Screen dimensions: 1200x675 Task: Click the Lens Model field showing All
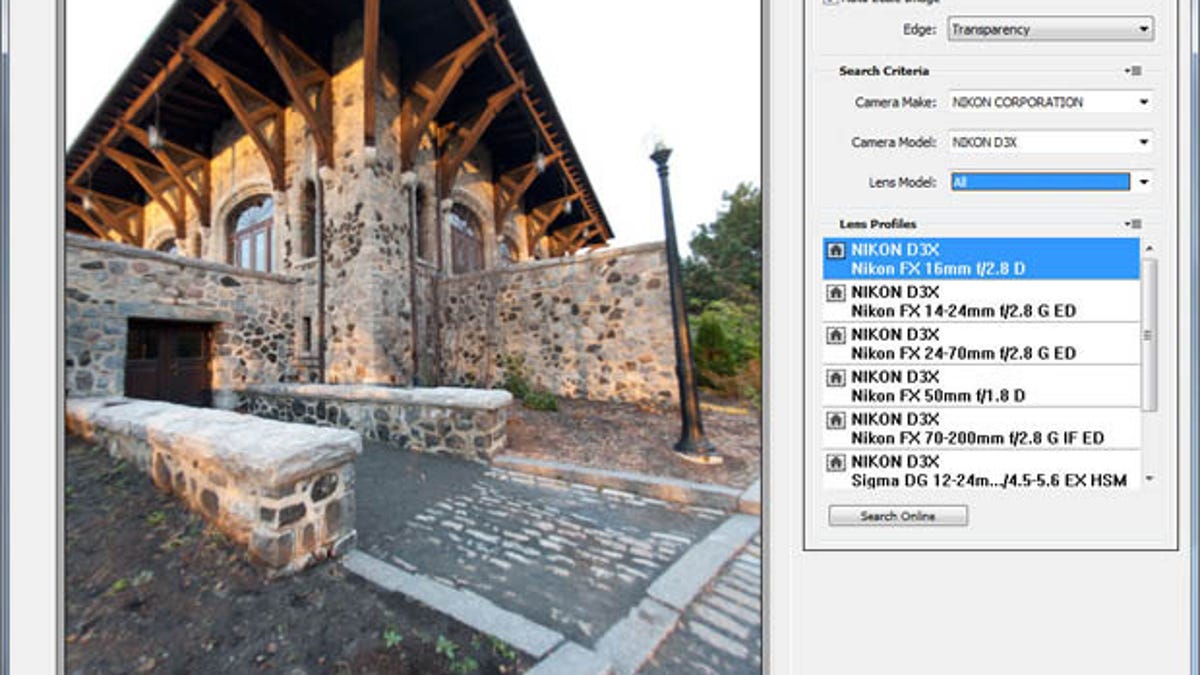1040,181
